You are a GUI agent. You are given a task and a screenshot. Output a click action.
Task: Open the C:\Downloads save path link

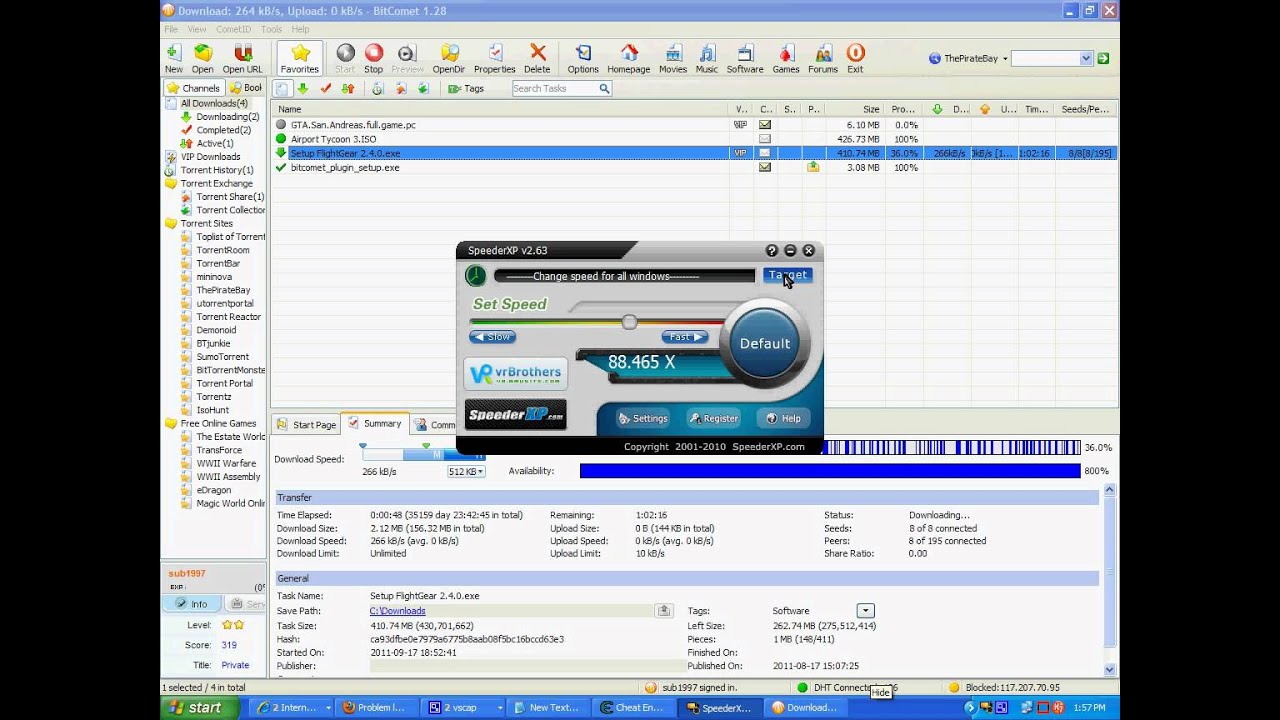click(398, 611)
